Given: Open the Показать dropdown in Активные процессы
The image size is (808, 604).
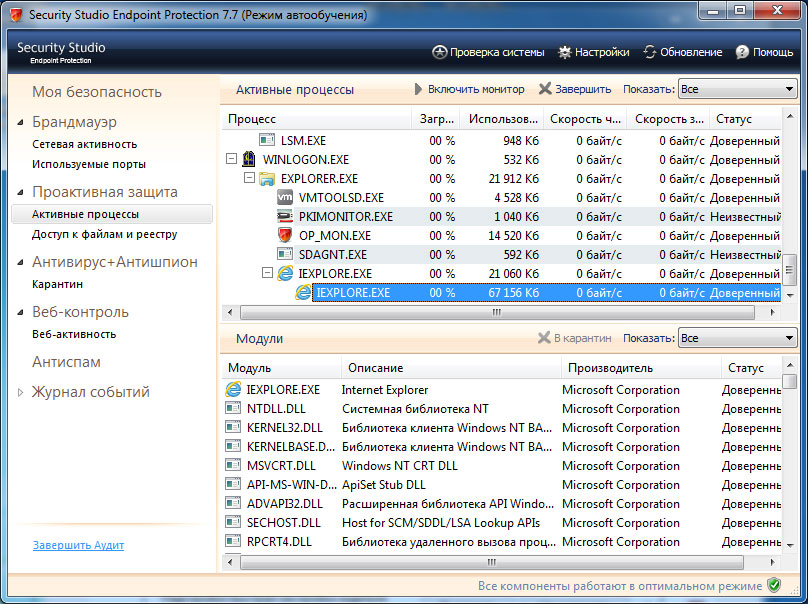Looking at the screenshot, I should pyautogui.click(x=739, y=88).
